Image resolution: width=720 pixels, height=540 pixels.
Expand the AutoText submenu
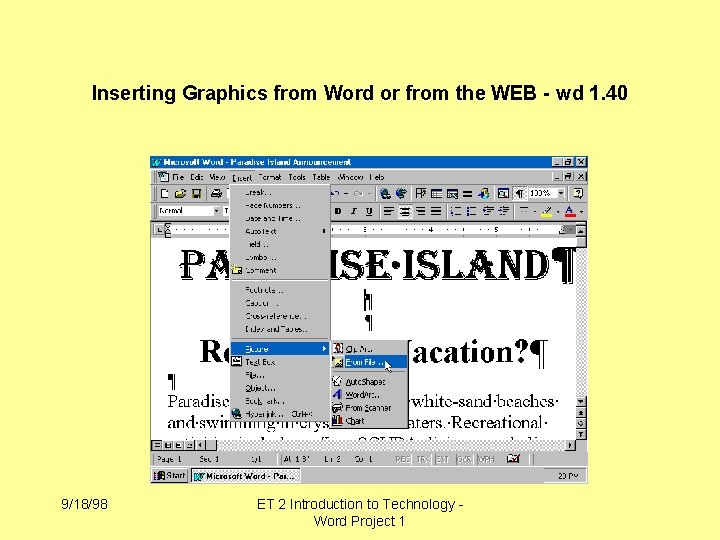(280, 231)
